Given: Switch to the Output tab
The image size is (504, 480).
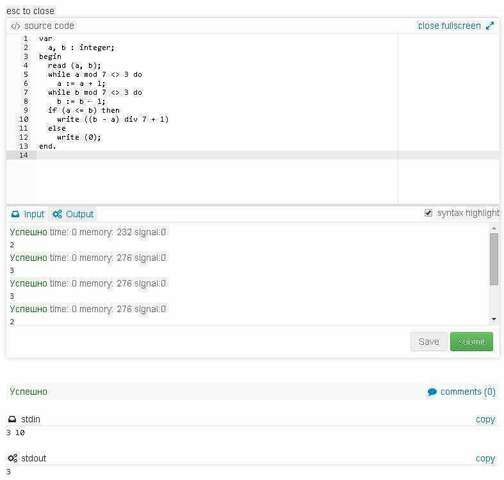Looking at the screenshot, I should coord(73,214).
